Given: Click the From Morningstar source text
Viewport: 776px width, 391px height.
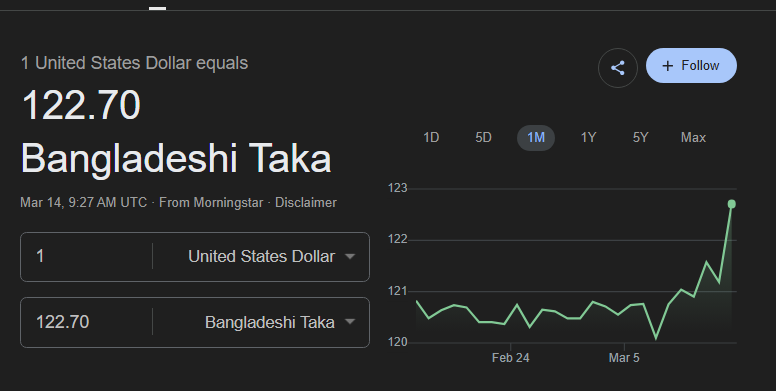Looking at the screenshot, I should [211, 202].
